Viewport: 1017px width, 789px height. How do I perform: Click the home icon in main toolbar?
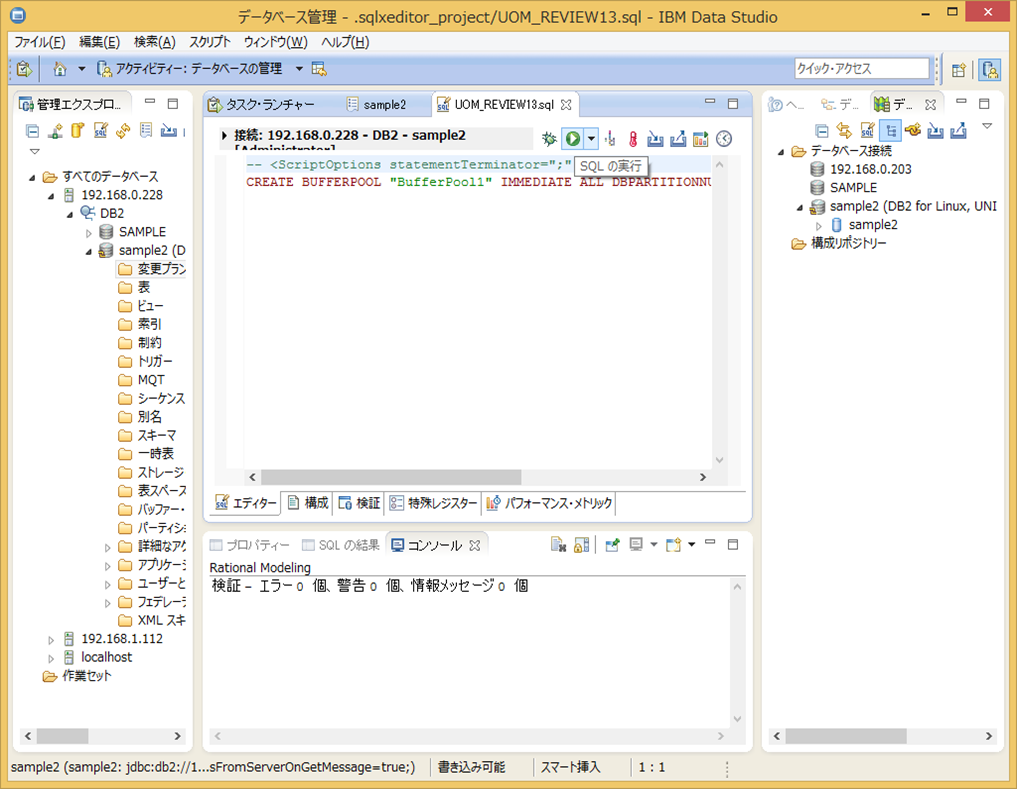(60, 69)
